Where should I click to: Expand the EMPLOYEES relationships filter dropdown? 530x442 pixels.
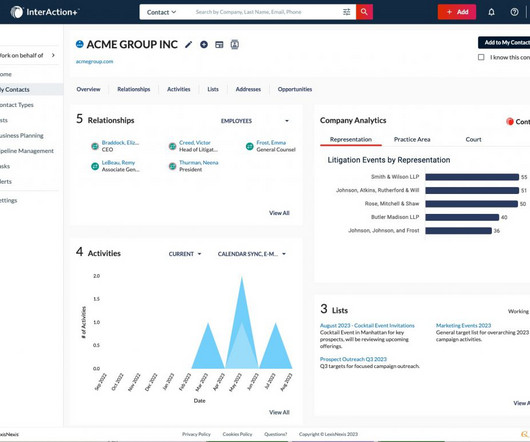[x=255, y=121]
